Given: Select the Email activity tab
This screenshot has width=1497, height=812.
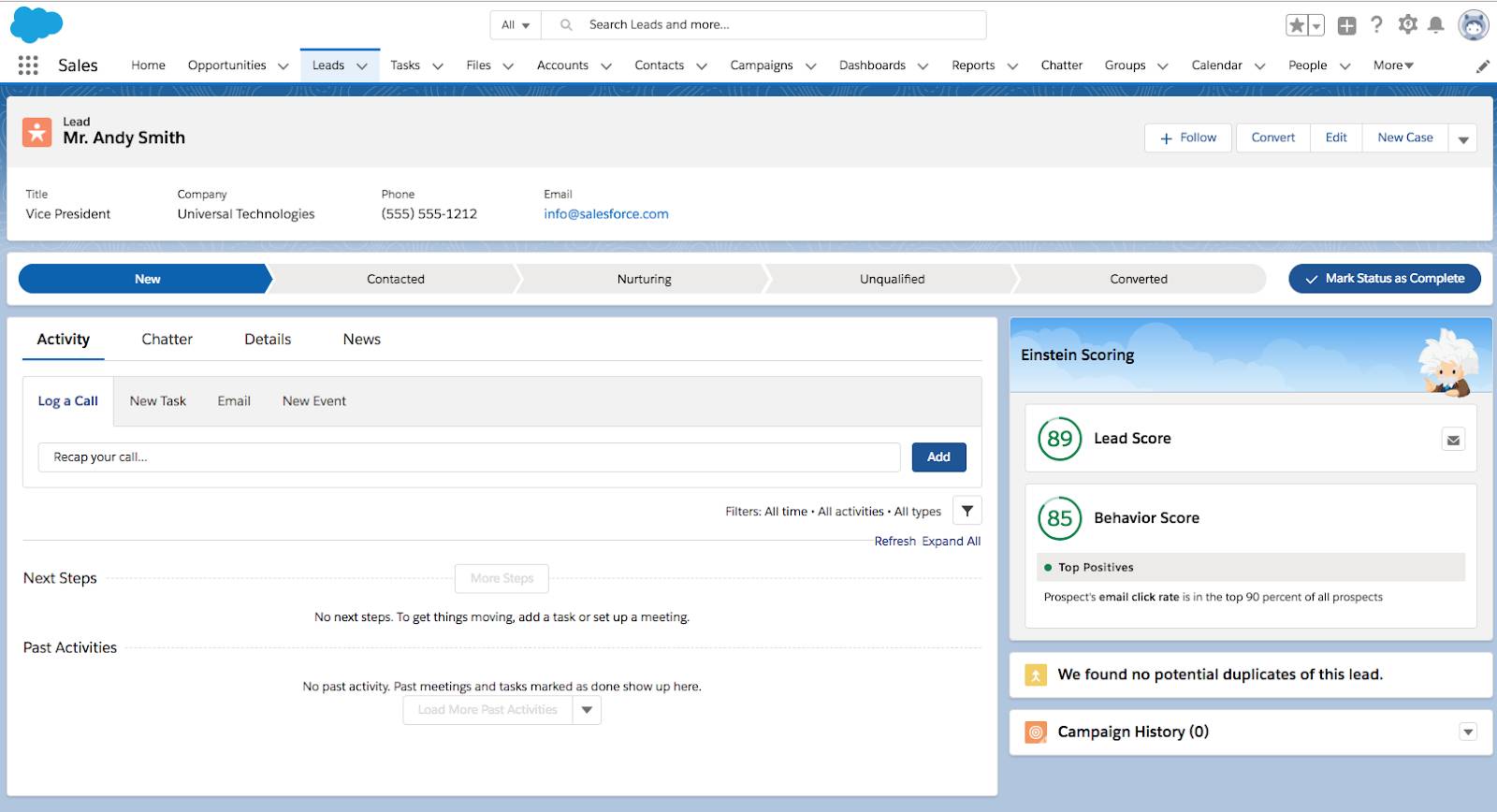Looking at the screenshot, I should coord(234,401).
